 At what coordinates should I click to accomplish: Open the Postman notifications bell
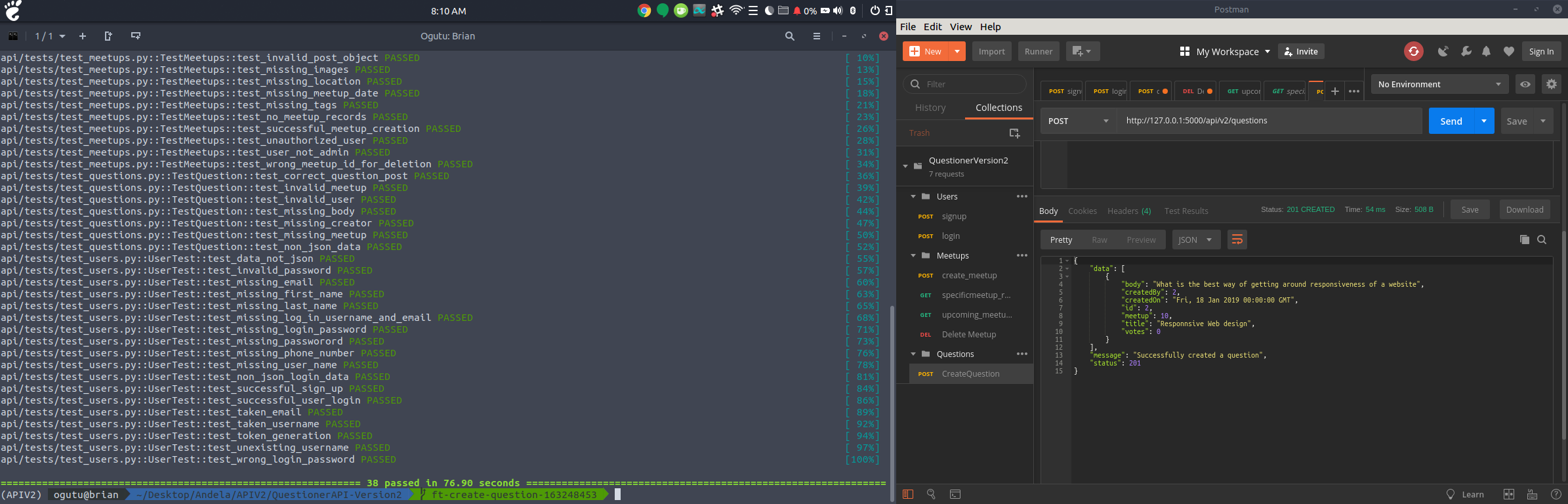1487,51
